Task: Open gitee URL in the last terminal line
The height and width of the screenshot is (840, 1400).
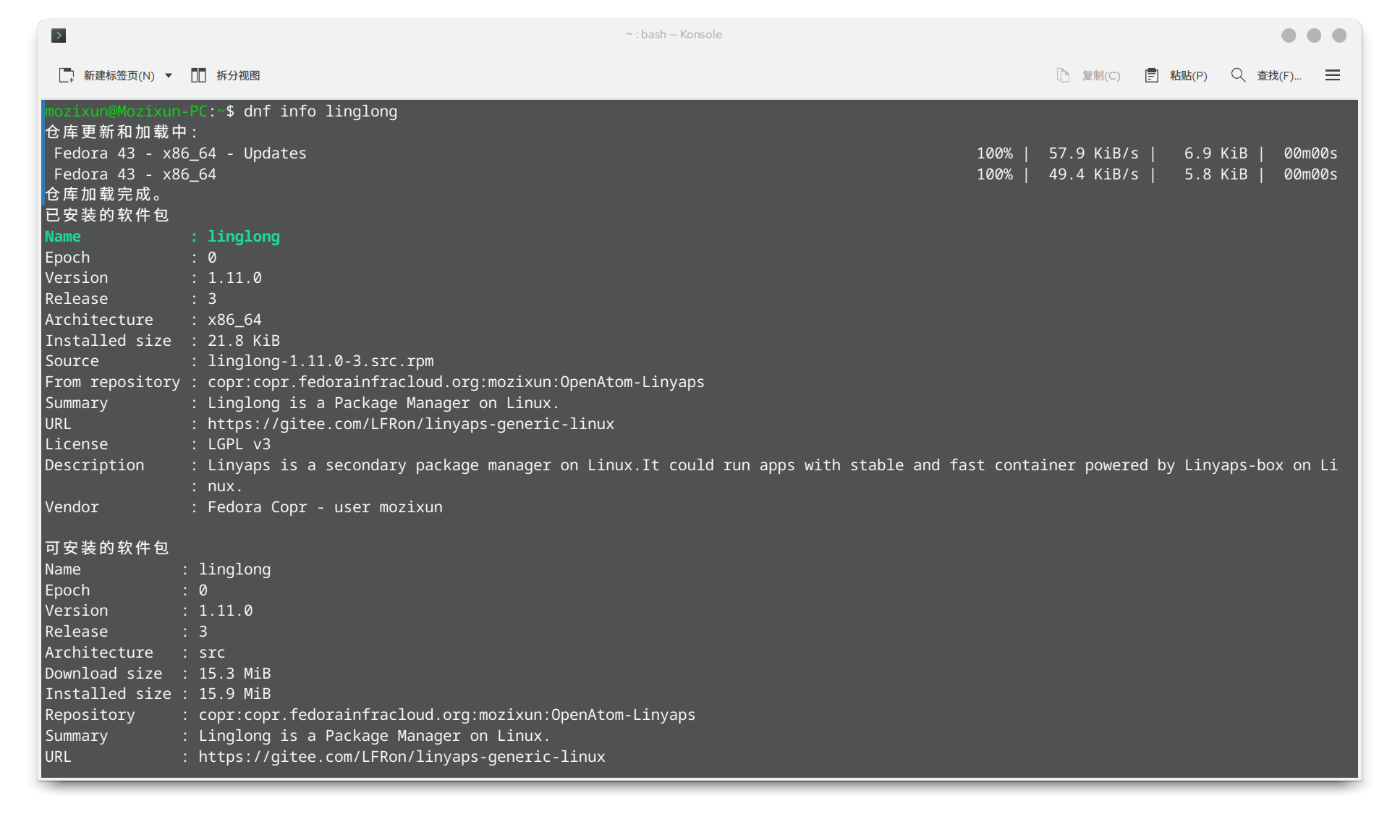Action: click(x=402, y=757)
